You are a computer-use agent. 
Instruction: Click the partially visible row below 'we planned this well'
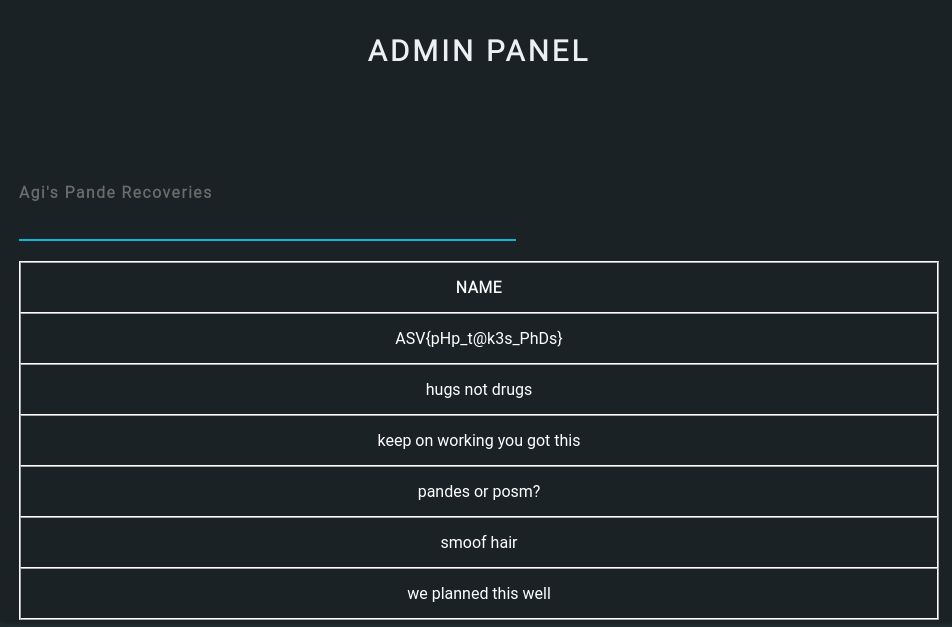click(478, 622)
